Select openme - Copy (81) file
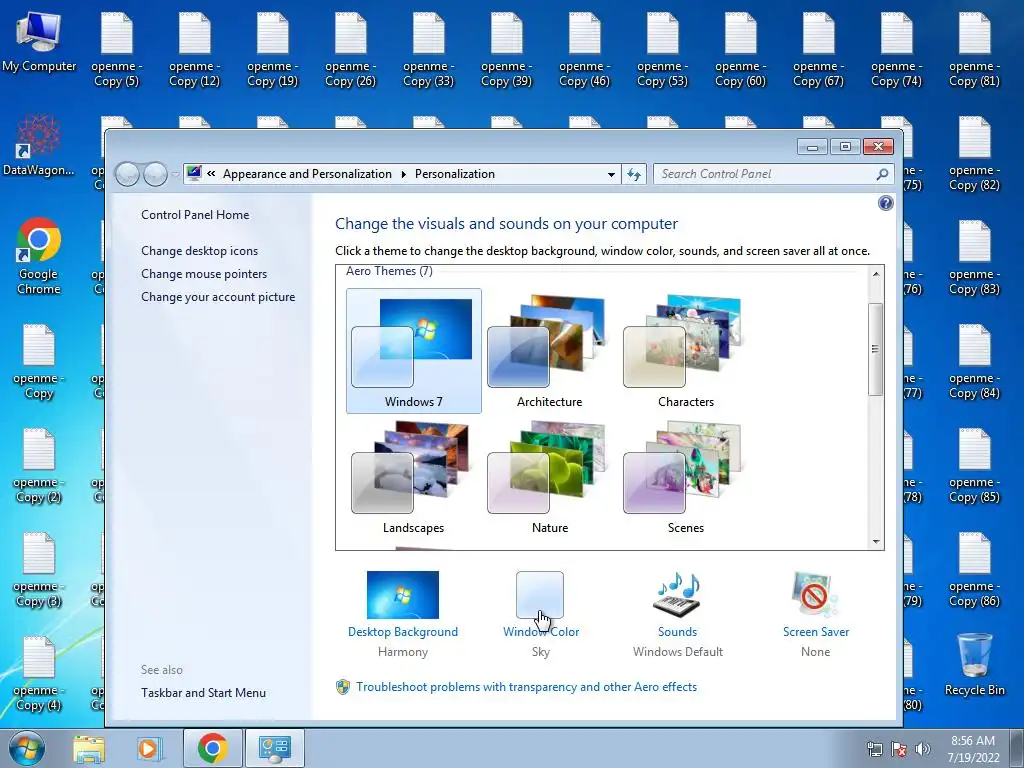1024x768 pixels. pos(974,50)
